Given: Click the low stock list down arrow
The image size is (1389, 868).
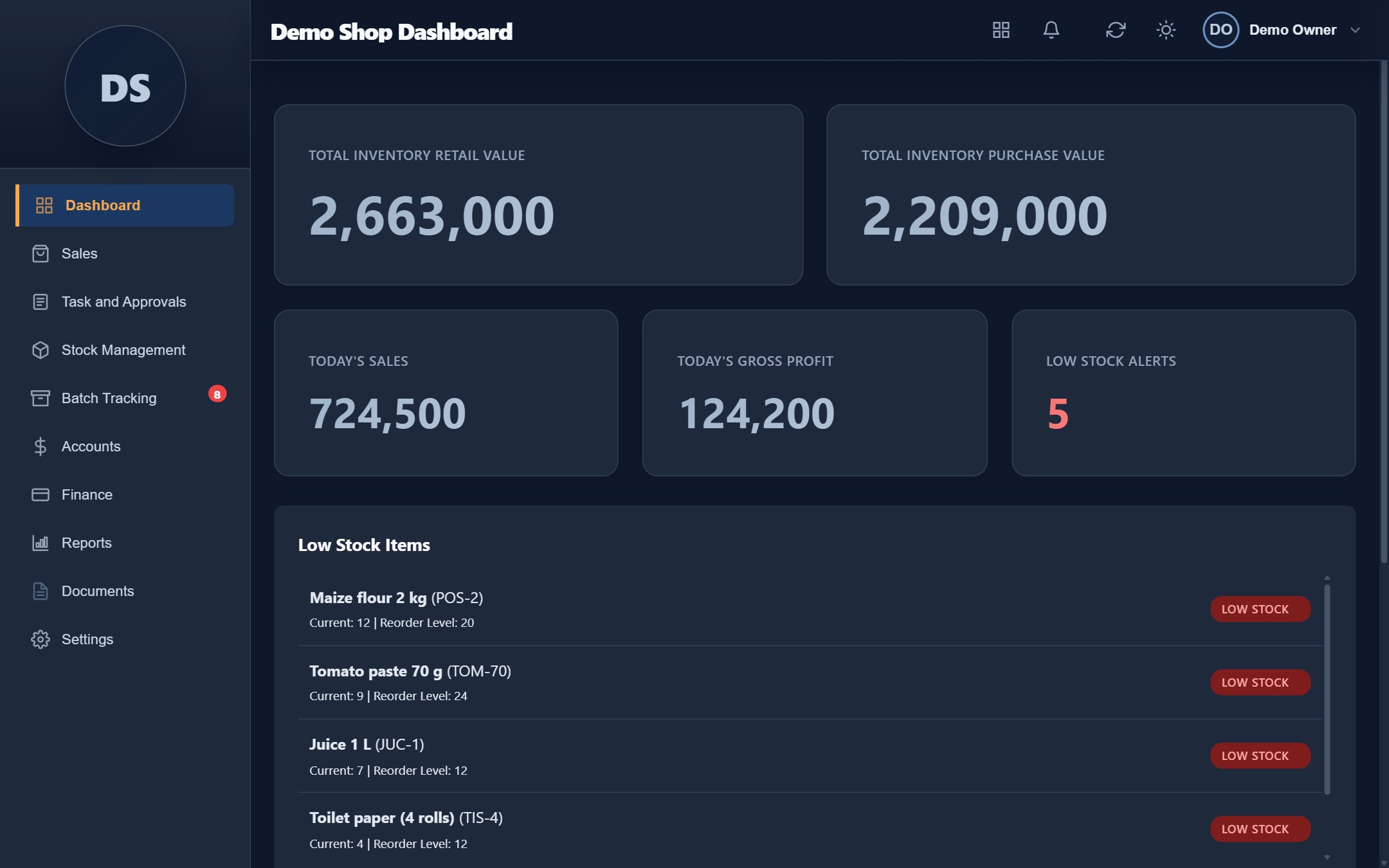Looking at the screenshot, I should 1327,857.
